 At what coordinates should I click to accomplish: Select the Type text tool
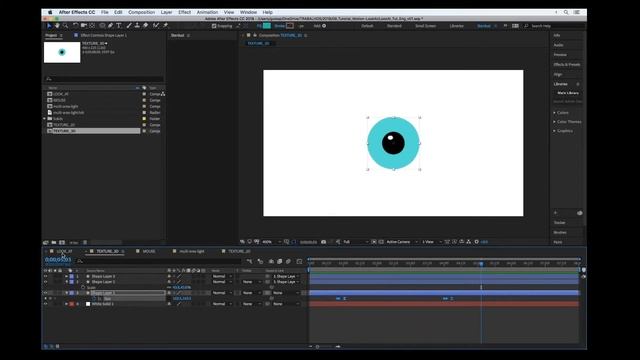[119, 26]
